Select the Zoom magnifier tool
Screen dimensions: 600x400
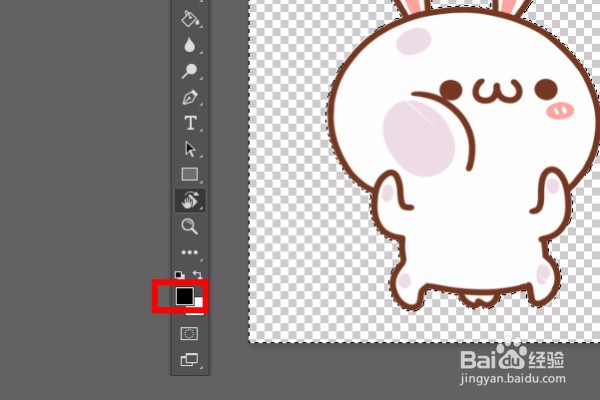pyautogui.click(x=189, y=226)
